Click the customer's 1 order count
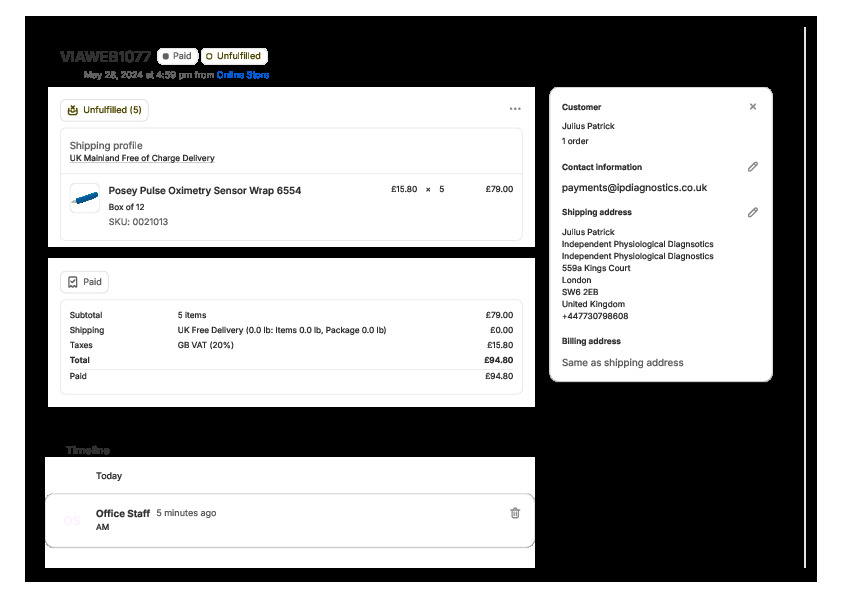 click(575, 141)
